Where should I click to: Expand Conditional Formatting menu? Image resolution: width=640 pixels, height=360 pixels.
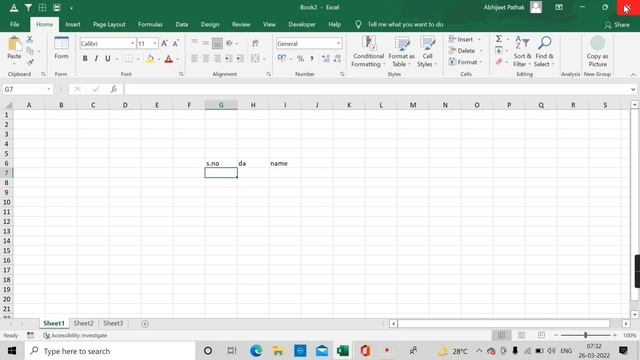tap(368, 52)
